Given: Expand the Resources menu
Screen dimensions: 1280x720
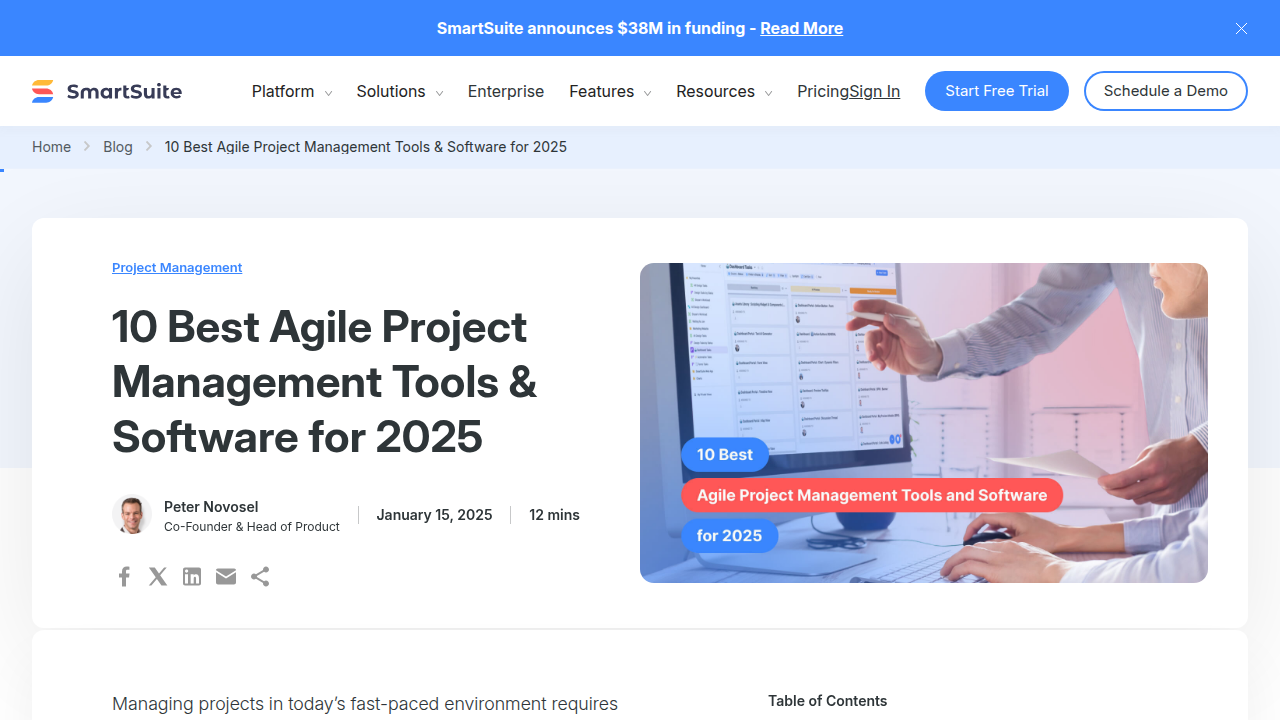Looking at the screenshot, I should coord(724,91).
